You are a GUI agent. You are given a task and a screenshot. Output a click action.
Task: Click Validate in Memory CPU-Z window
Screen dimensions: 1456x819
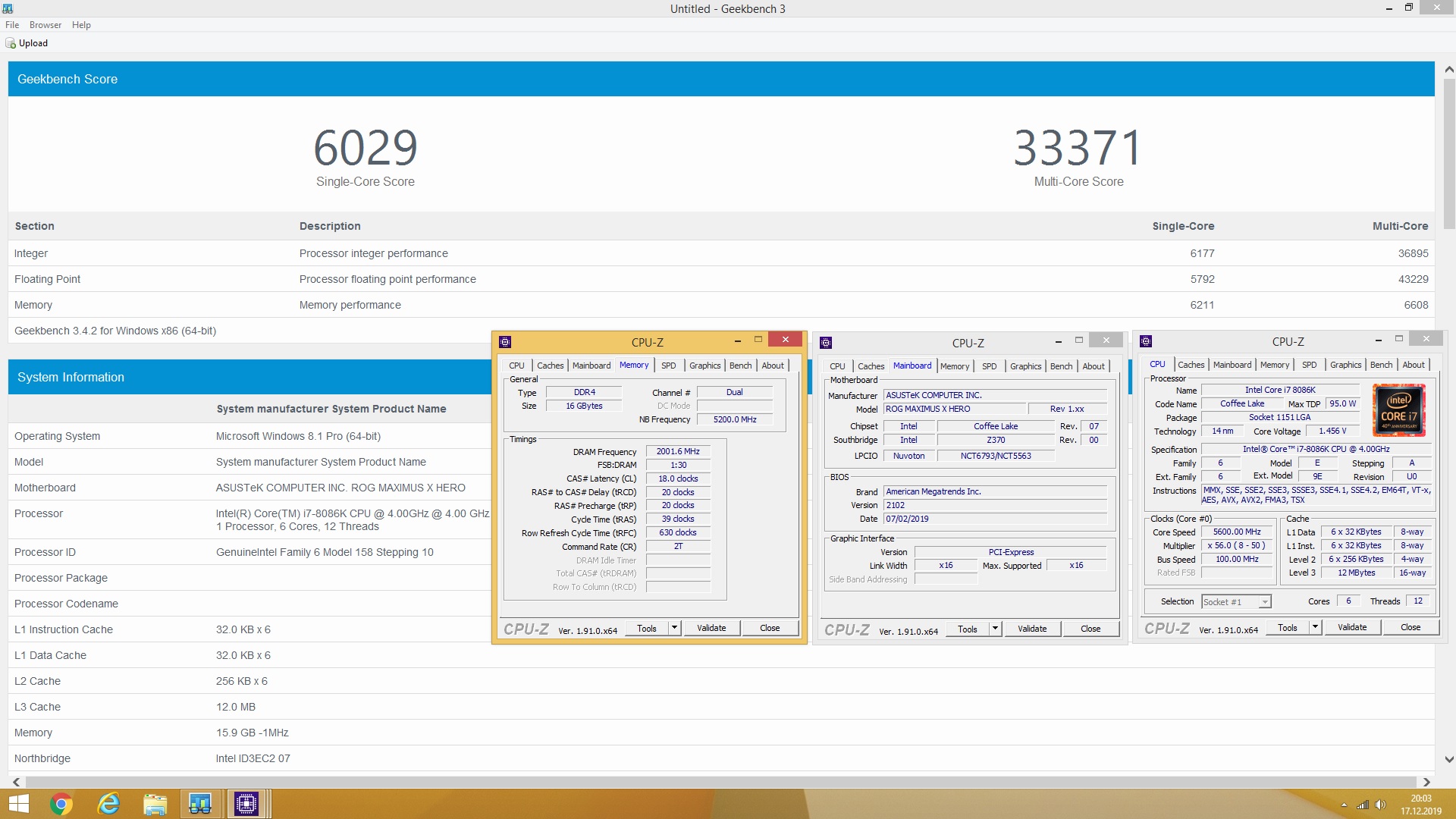[711, 628]
